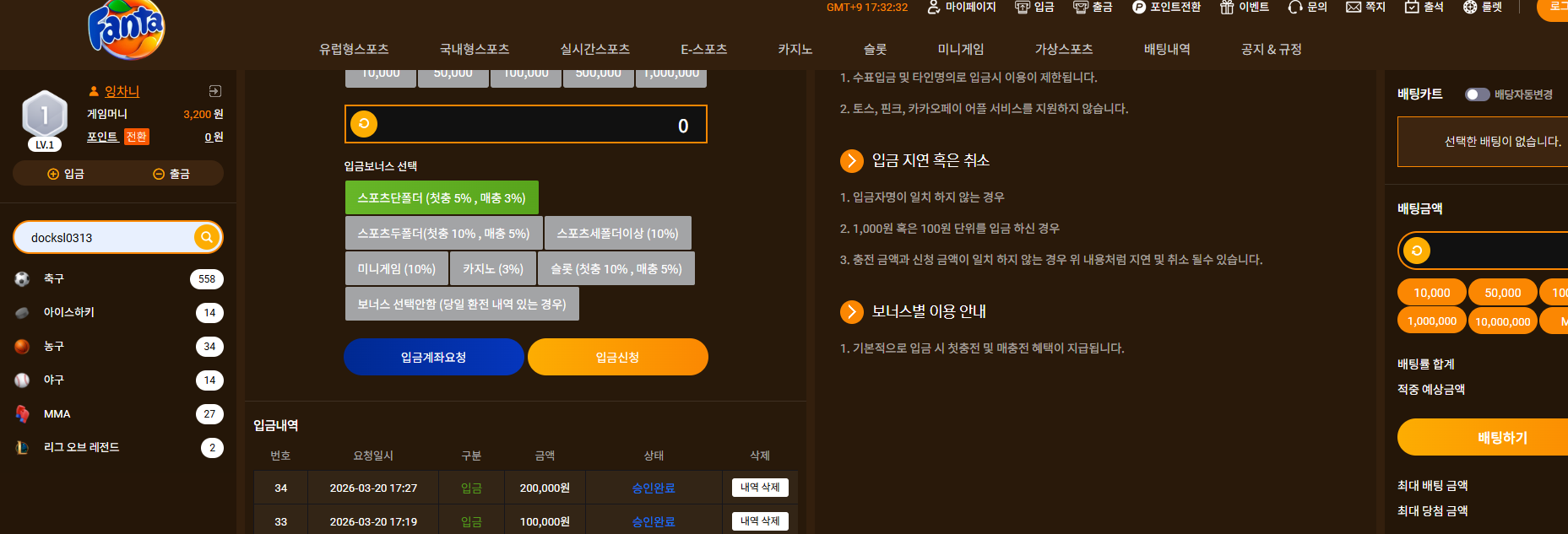Click the 입금신청 button
Screen dimensions: 1568x534
point(618,357)
